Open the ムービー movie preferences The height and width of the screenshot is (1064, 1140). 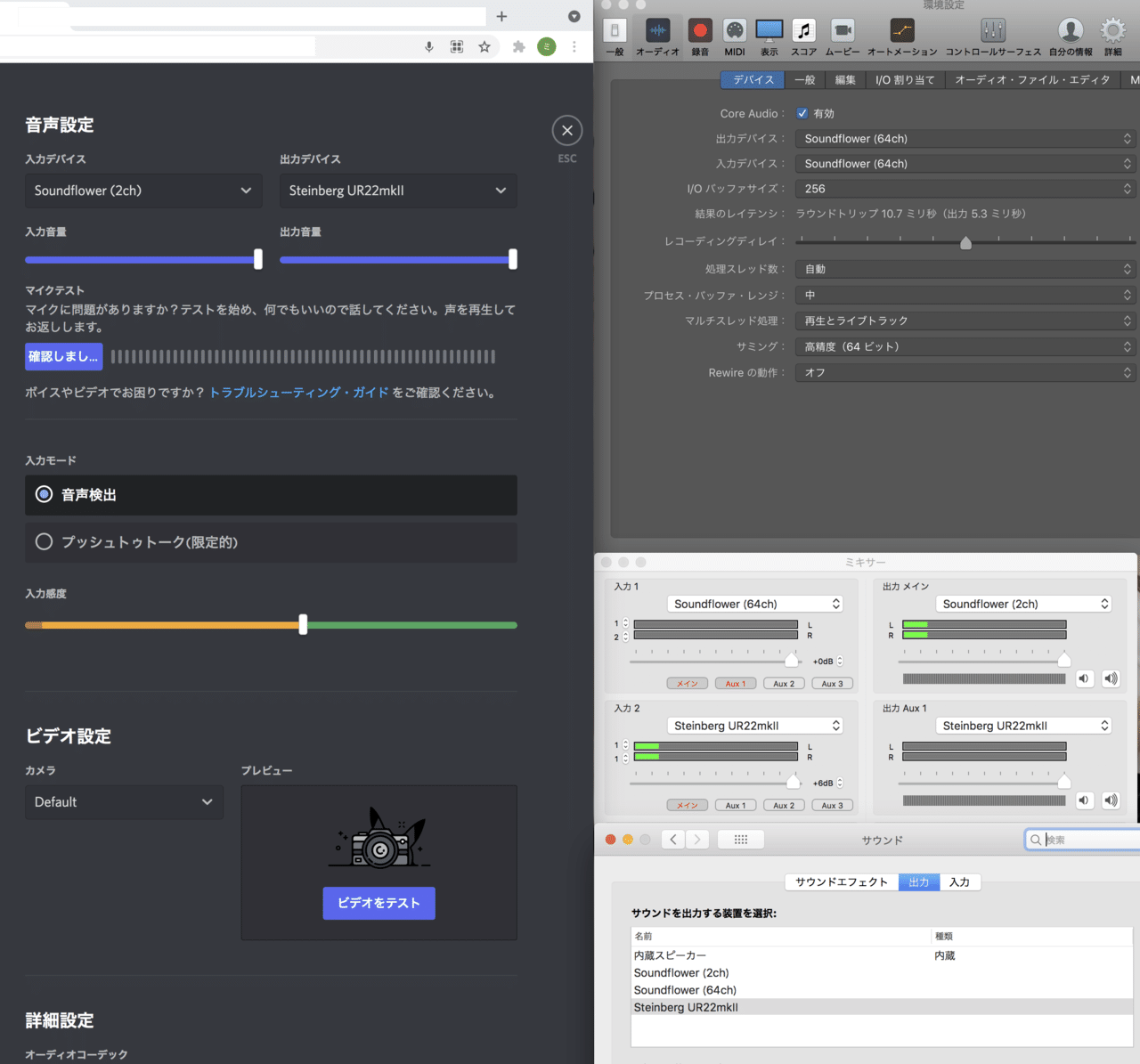(x=843, y=37)
